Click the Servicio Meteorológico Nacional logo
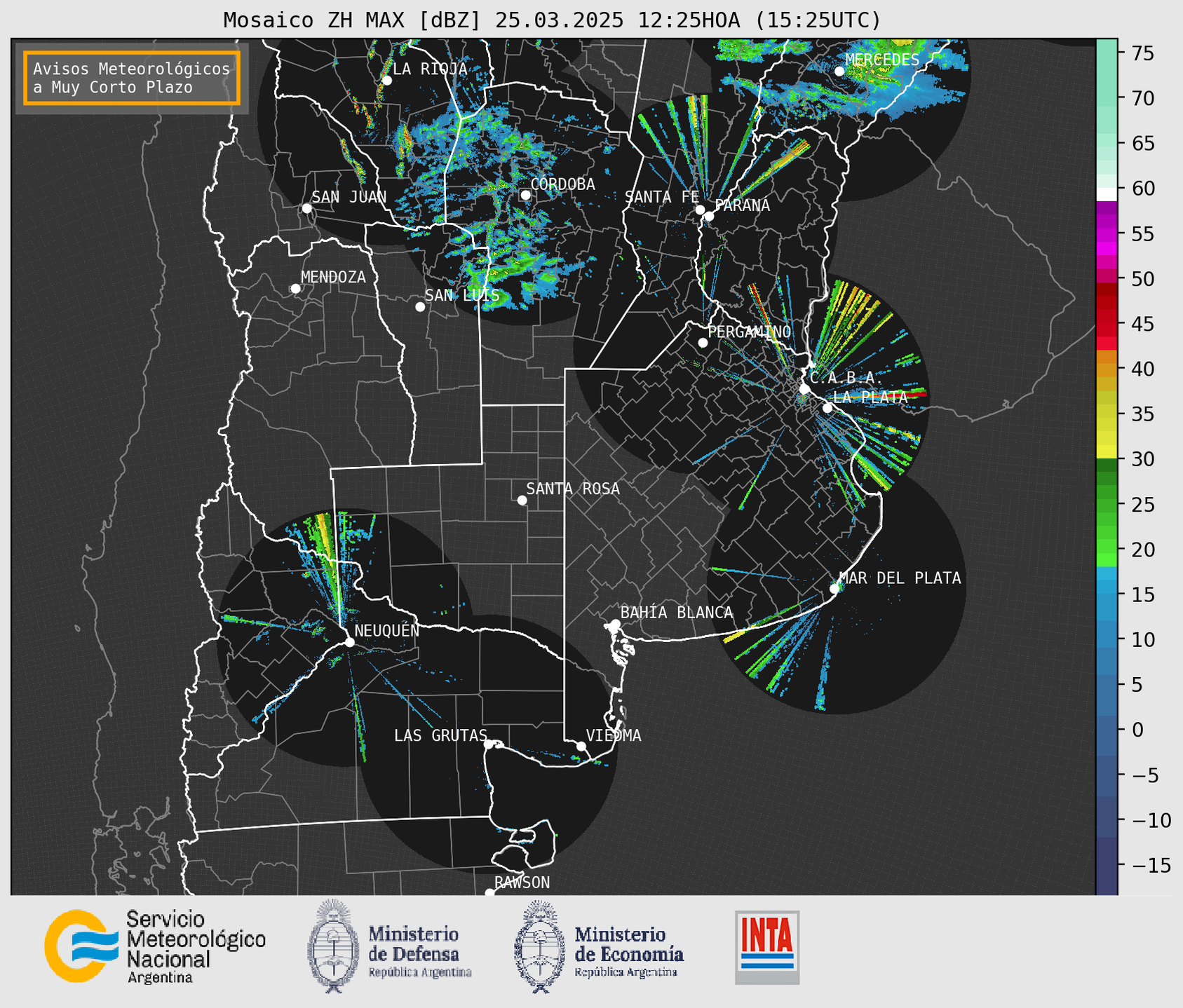 tap(155, 947)
